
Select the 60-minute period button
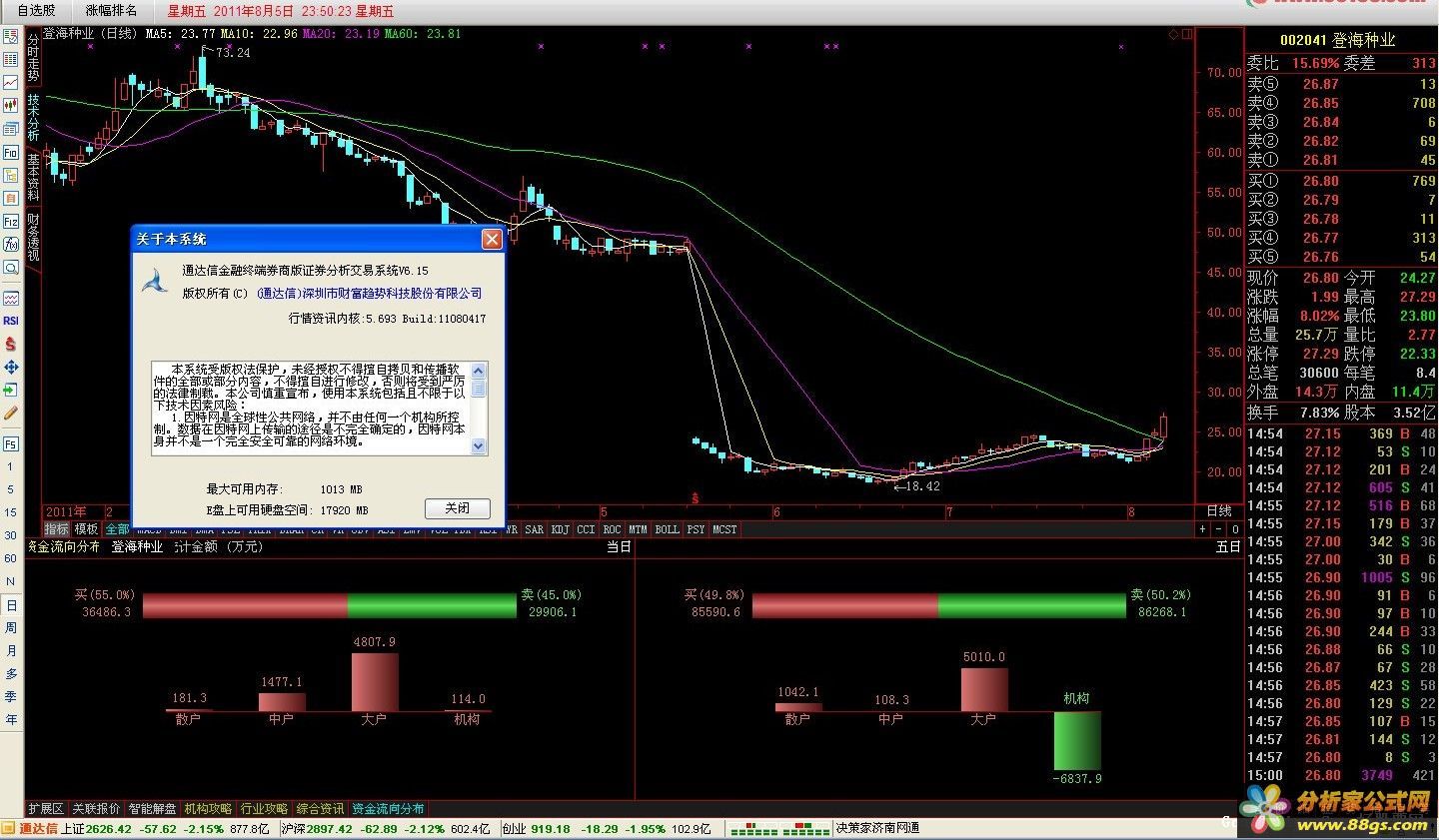(10, 558)
